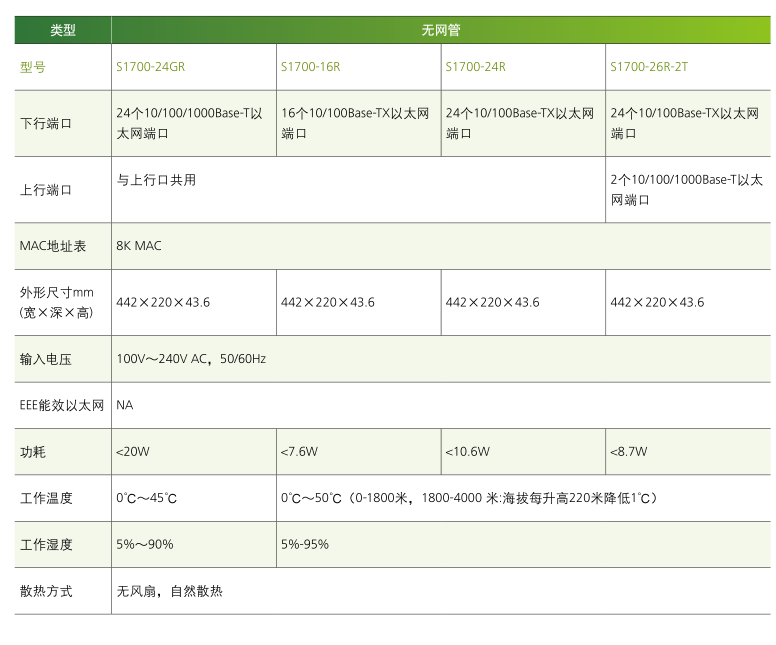Image resolution: width=776 pixels, height=645 pixels.
Task: Select model S1700-24GR
Action: click(150, 67)
